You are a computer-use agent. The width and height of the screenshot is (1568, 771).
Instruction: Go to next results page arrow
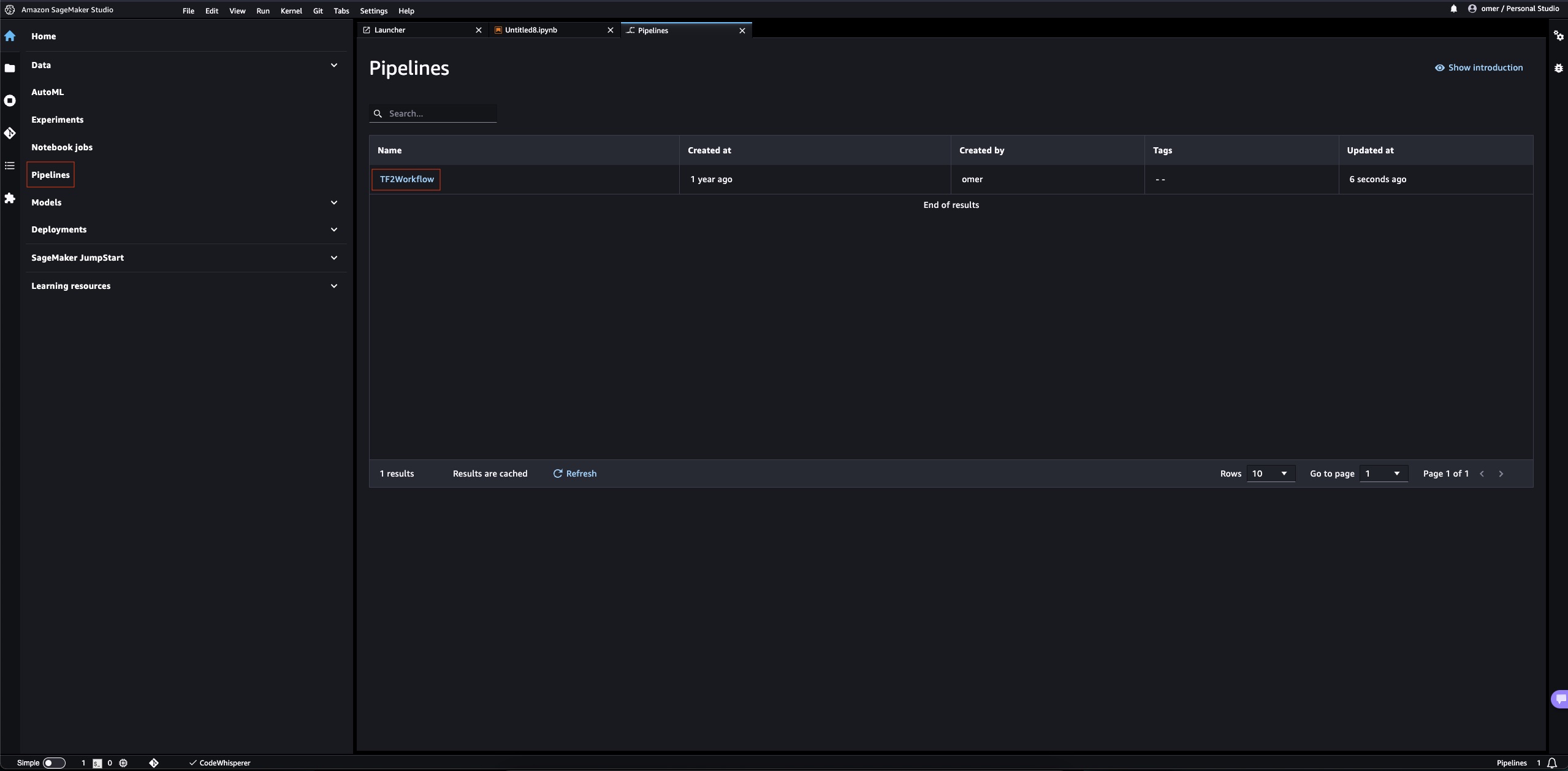click(1501, 474)
